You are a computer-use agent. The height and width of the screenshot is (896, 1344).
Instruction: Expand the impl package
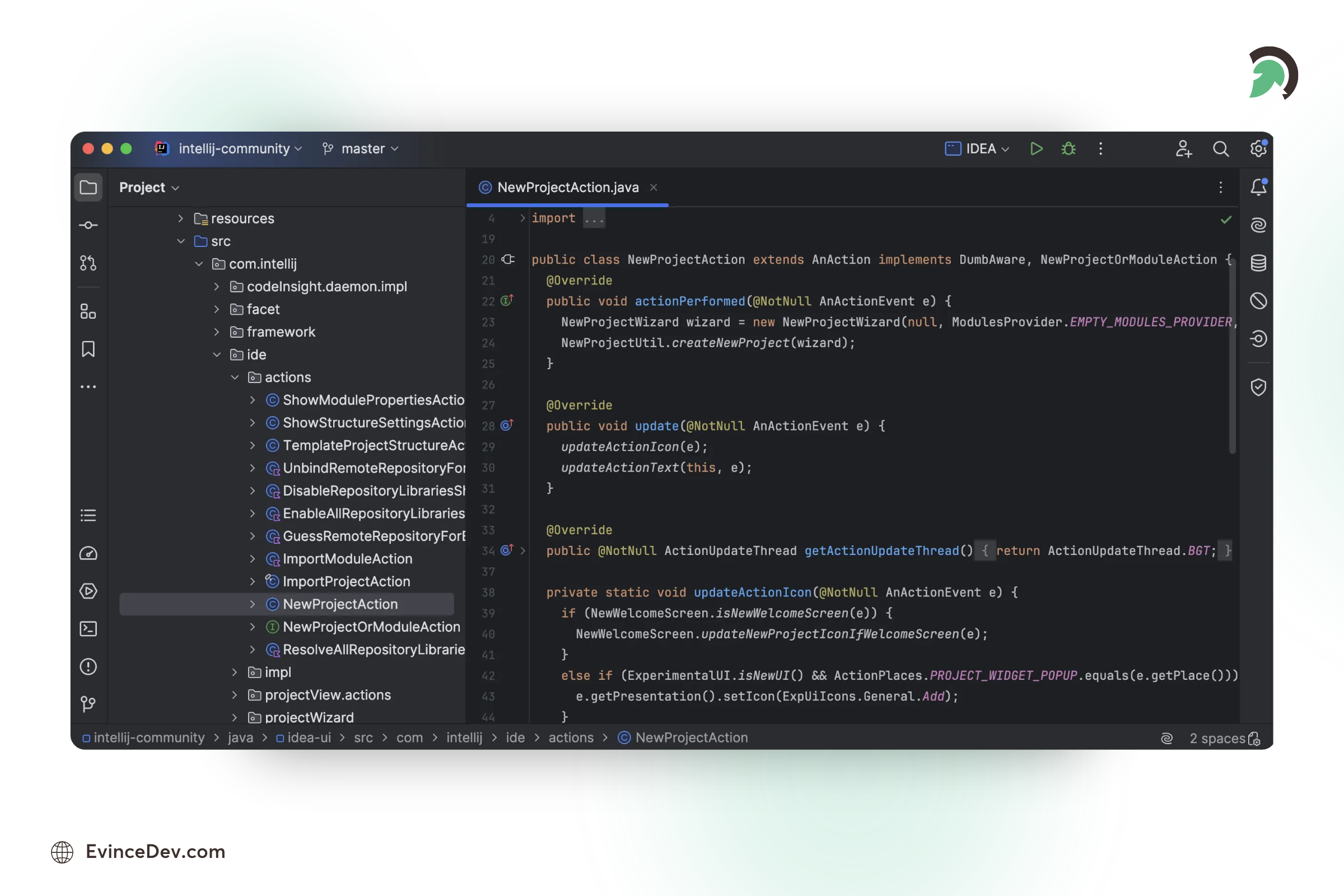[235, 672]
